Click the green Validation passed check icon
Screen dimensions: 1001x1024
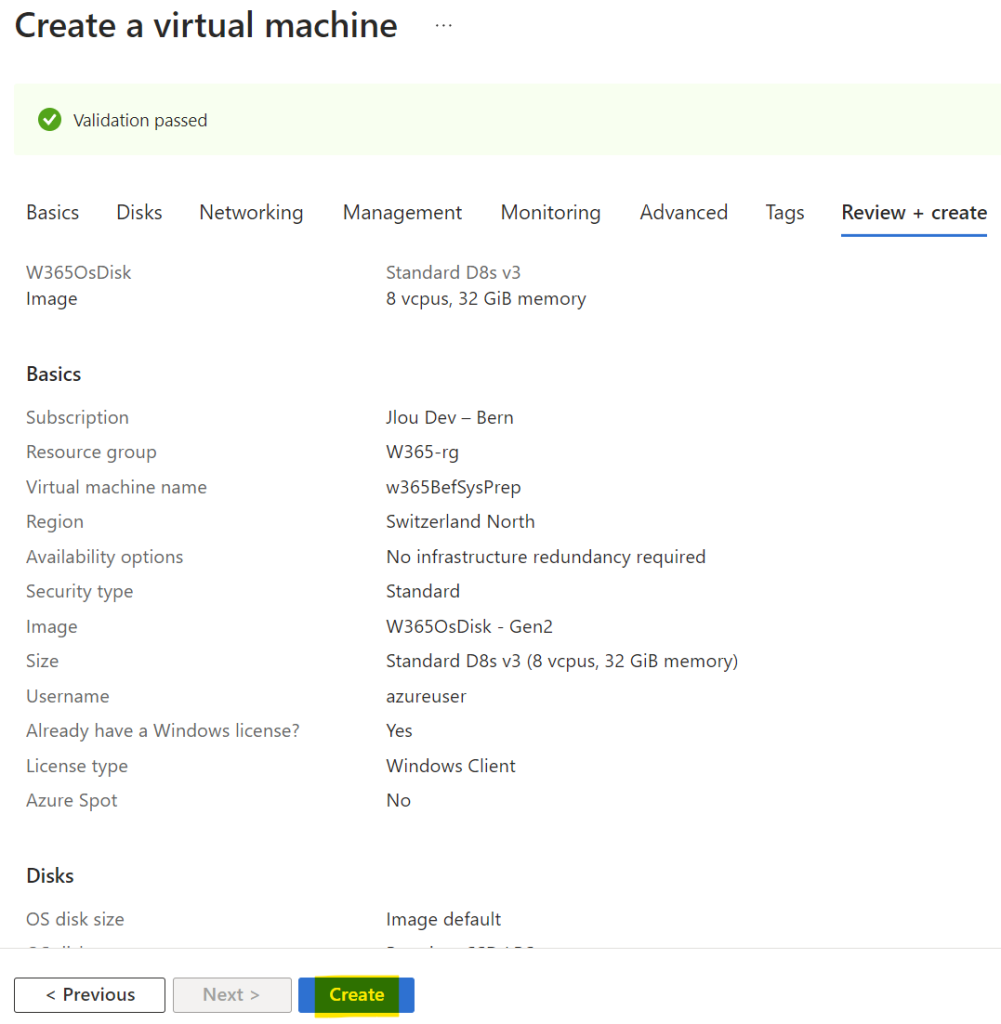pos(50,120)
